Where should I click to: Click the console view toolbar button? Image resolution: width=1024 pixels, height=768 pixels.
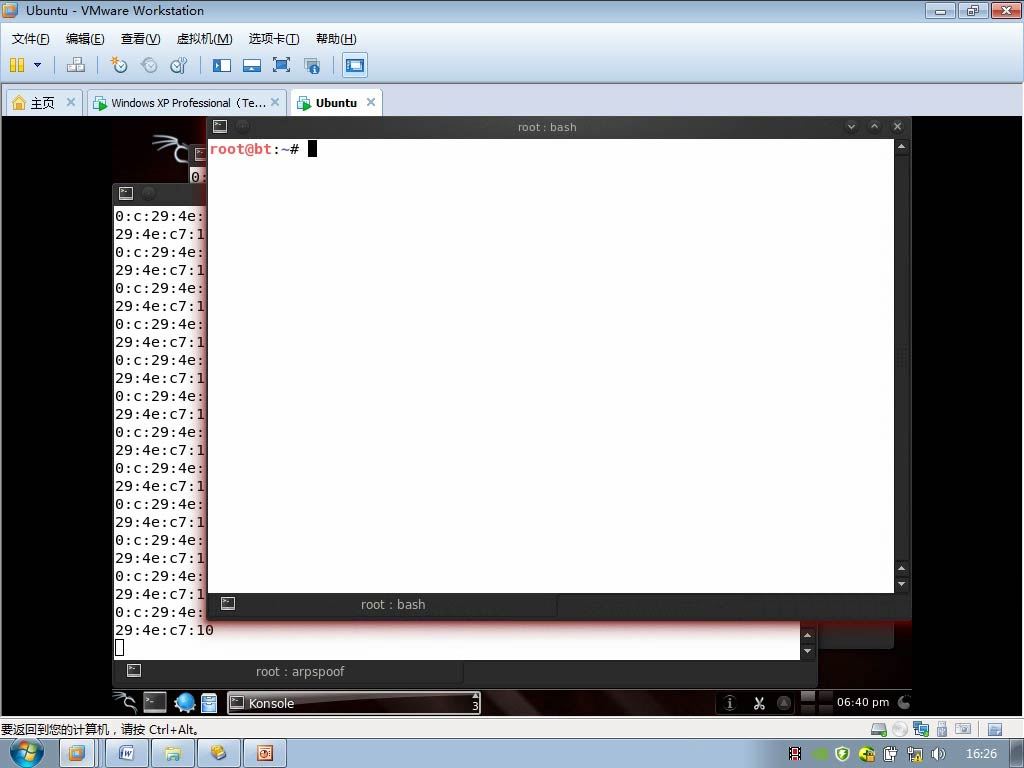[x=355, y=65]
